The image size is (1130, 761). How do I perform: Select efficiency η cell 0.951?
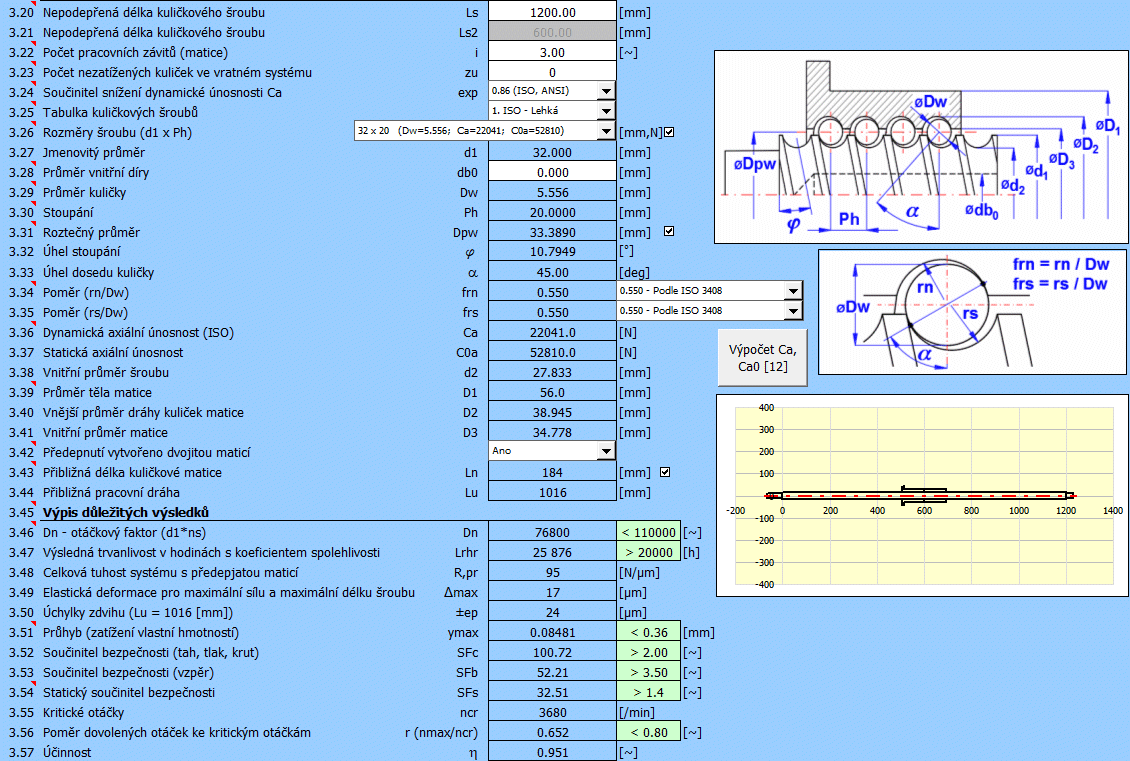point(553,752)
